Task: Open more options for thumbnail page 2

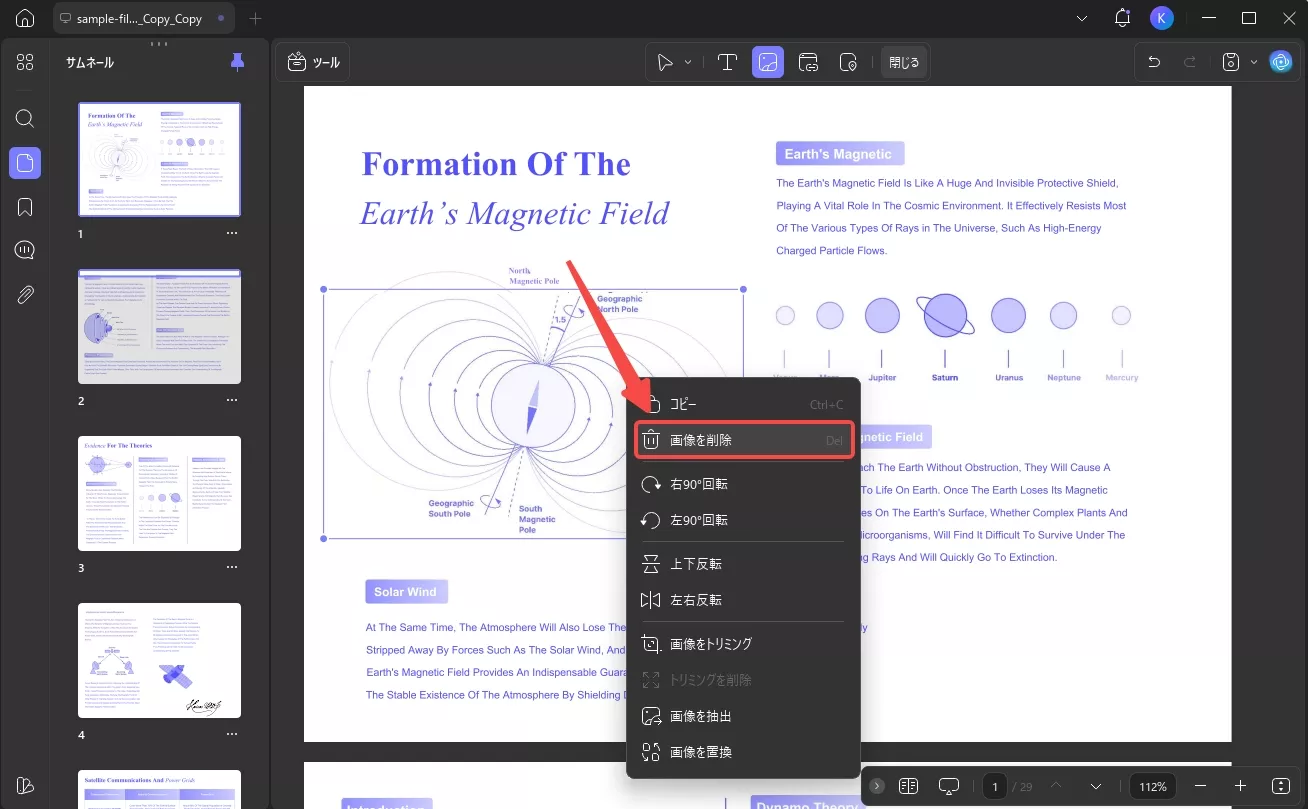Action: tap(232, 400)
